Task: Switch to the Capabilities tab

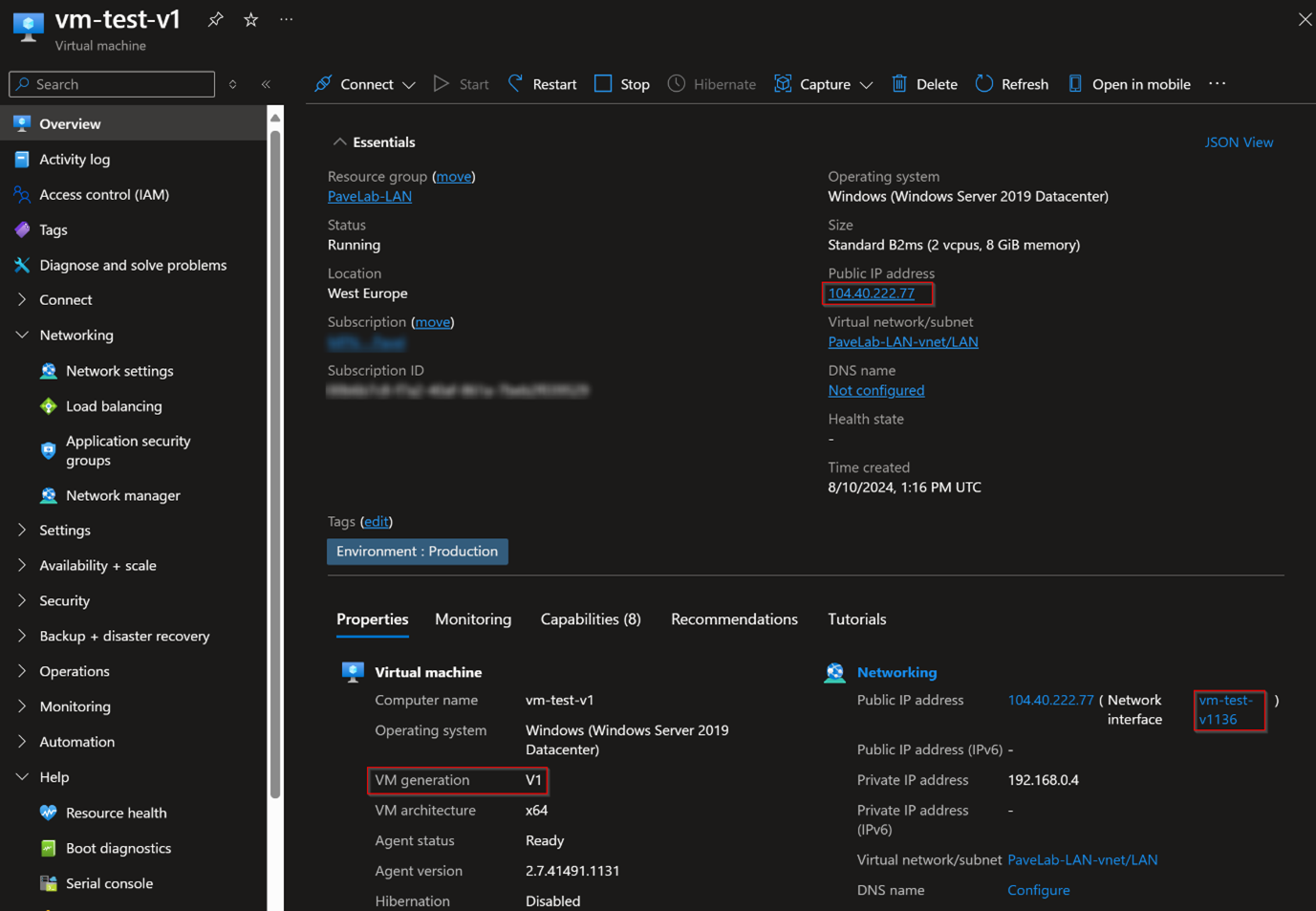Action: 590,618
